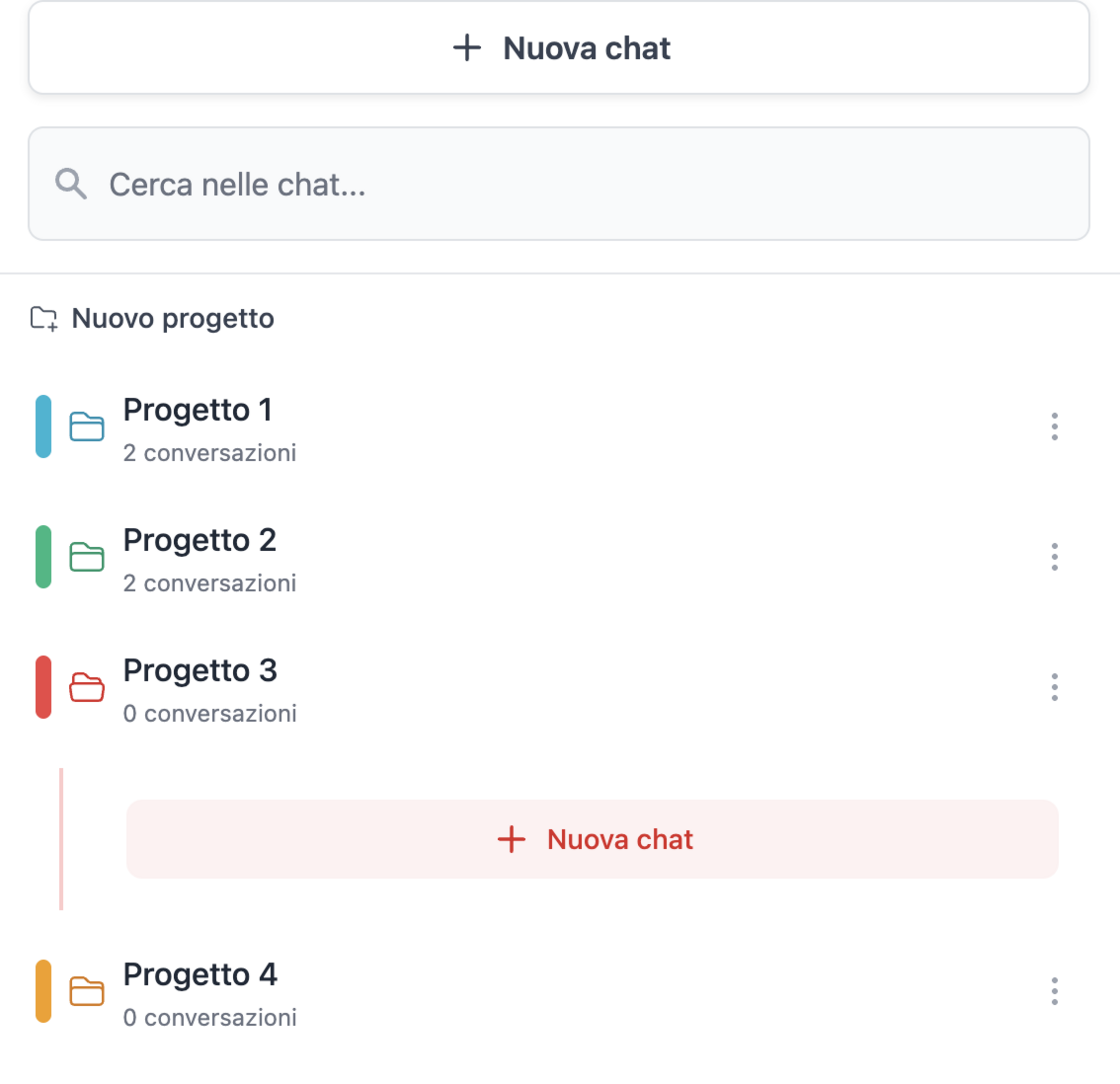Screen dimensions: 1120x1084
Task: Open the three-dot menu for Progetto 4
Action: point(1054,991)
